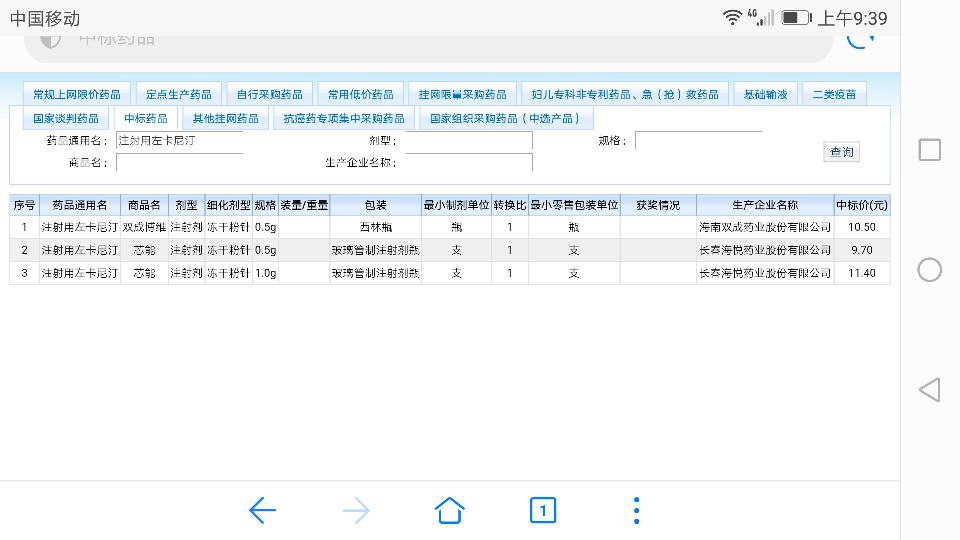Tap the browser forward arrow
Image resolution: width=960 pixels, height=540 pixels.
point(356,511)
